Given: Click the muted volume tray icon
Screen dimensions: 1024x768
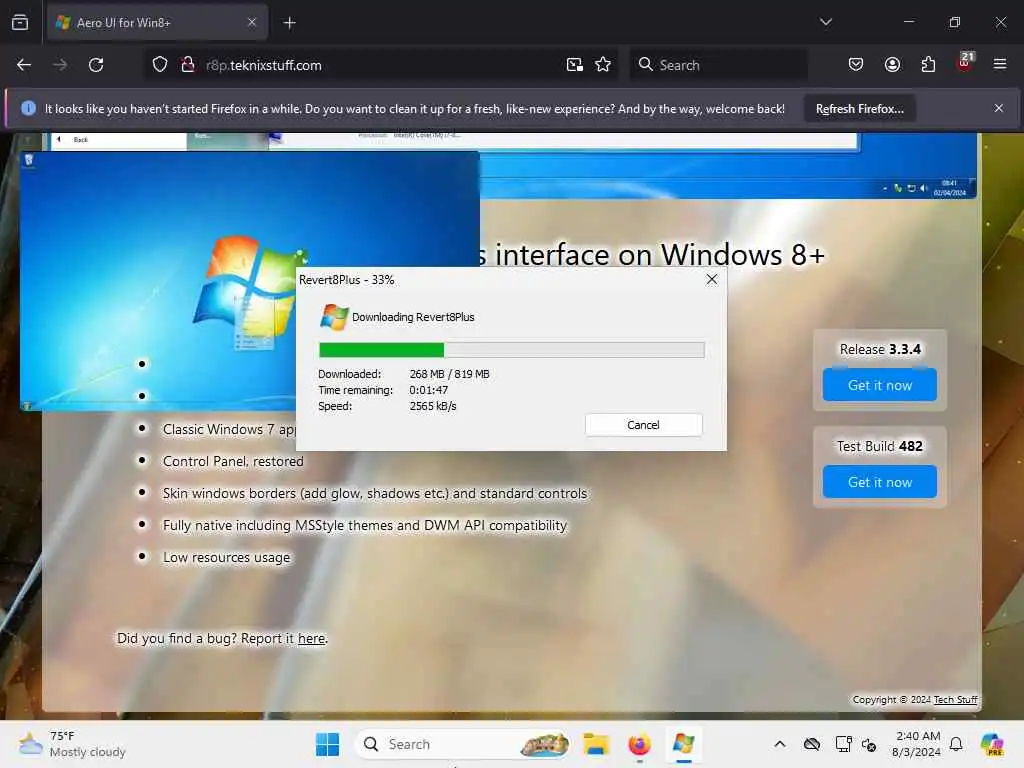Looking at the screenshot, I should [869, 744].
